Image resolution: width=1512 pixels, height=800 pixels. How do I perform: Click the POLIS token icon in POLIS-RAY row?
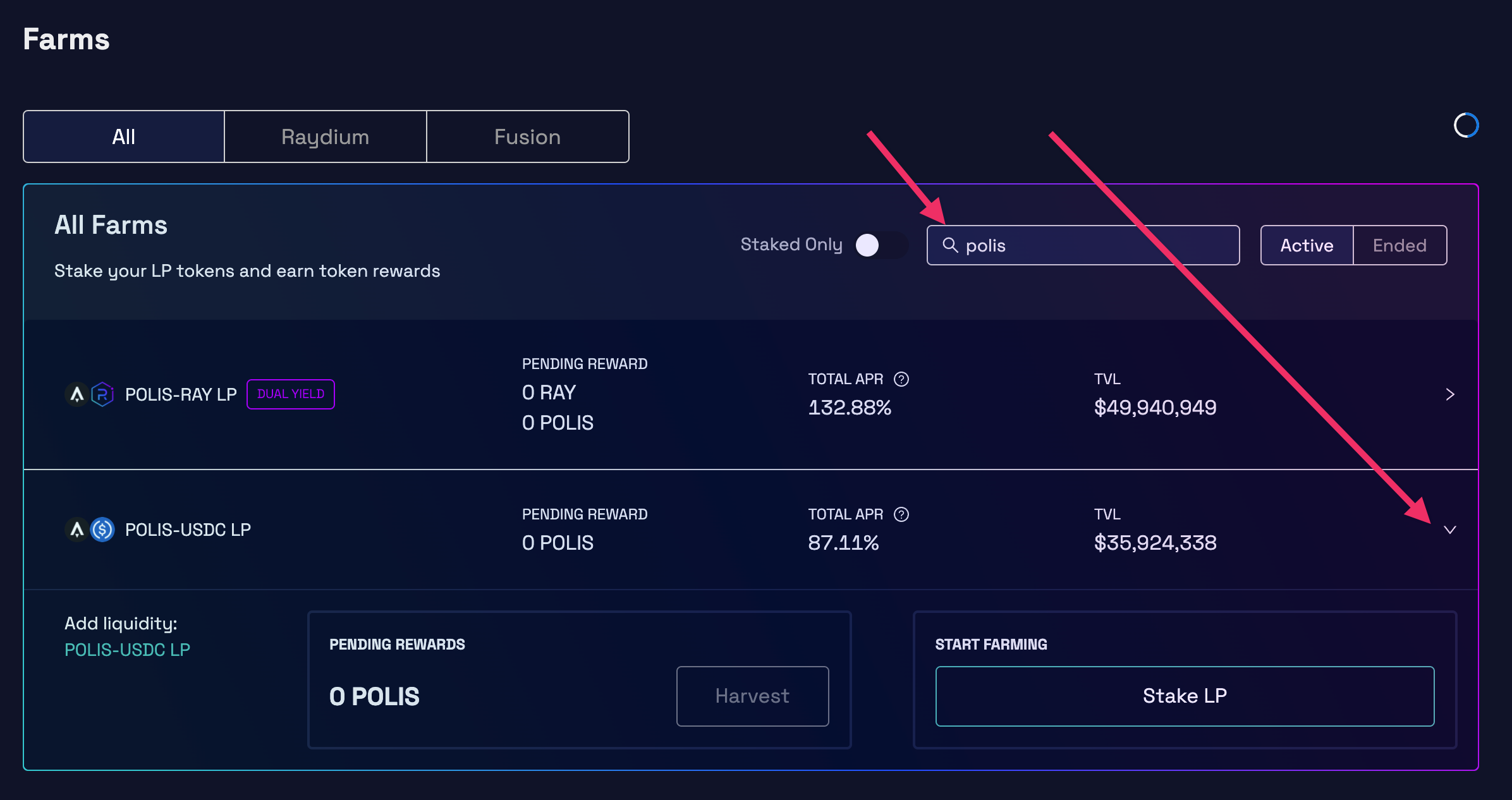point(76,394)
